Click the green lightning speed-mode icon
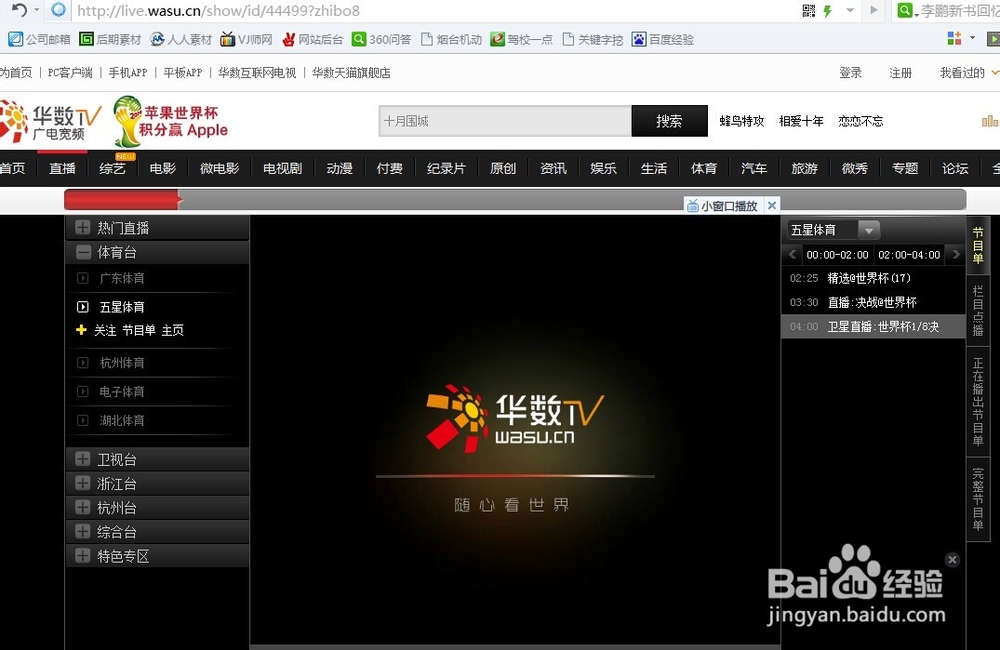 click(828, 11)
